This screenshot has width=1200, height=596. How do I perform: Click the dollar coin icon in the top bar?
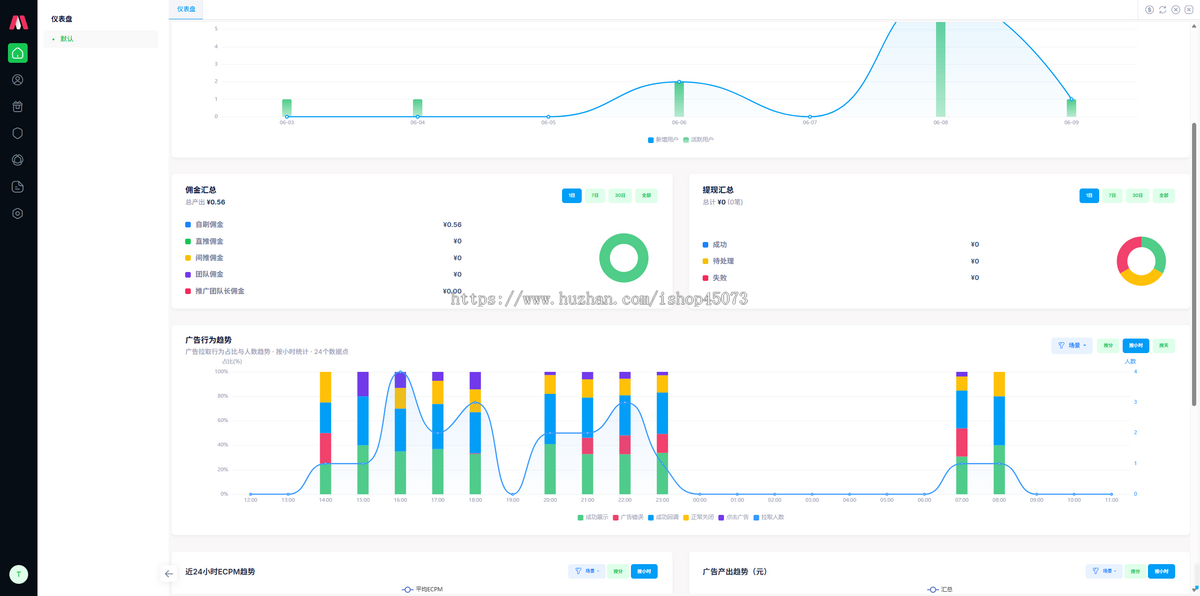(x=1149, y=9)
